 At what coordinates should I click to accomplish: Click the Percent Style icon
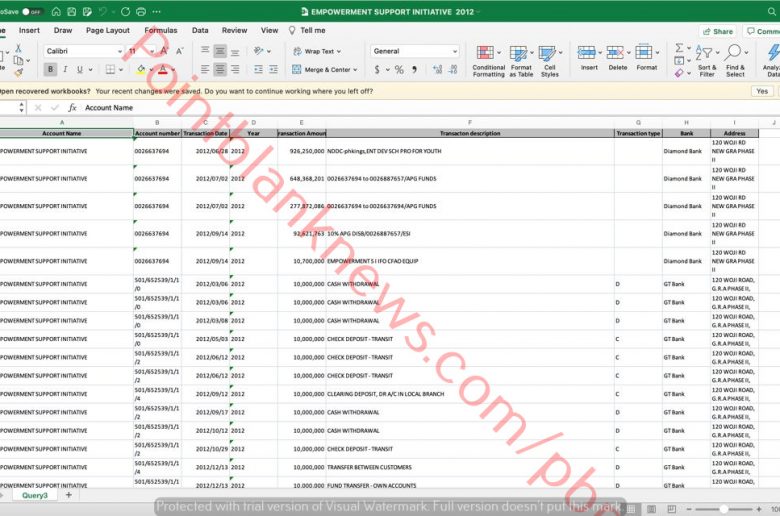399,70
